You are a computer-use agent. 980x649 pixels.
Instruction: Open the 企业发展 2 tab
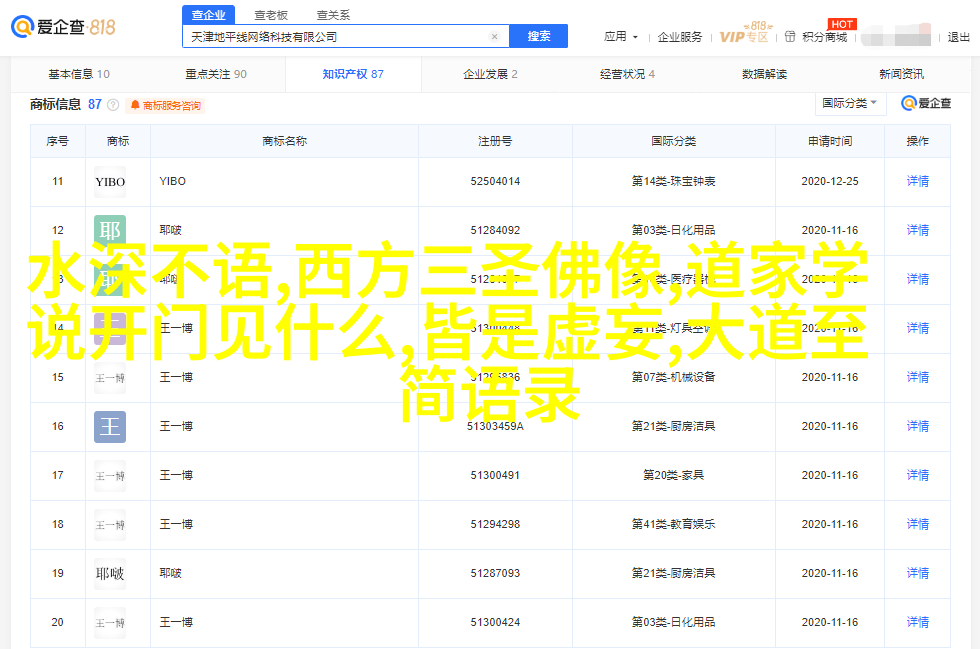pyautogui.click(x=490, y=74)
